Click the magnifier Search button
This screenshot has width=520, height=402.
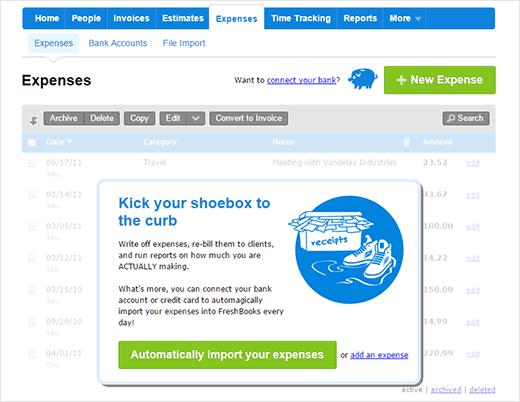(x=466, y=118)
